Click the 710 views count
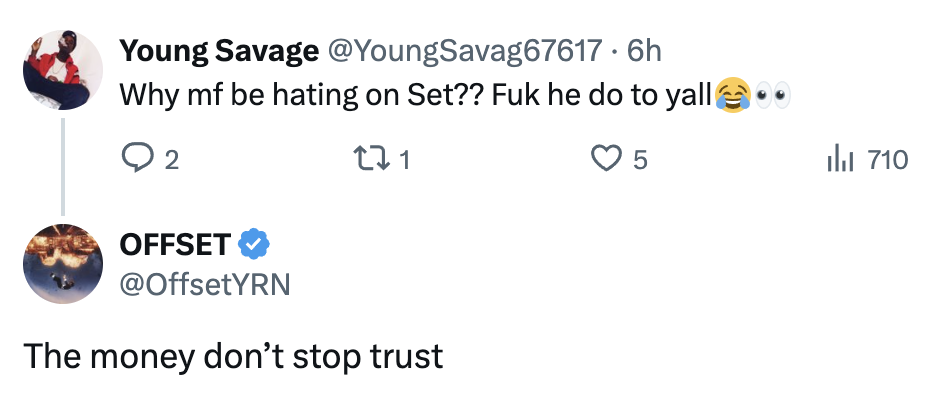The image size is (938, 408). [886, 160]
